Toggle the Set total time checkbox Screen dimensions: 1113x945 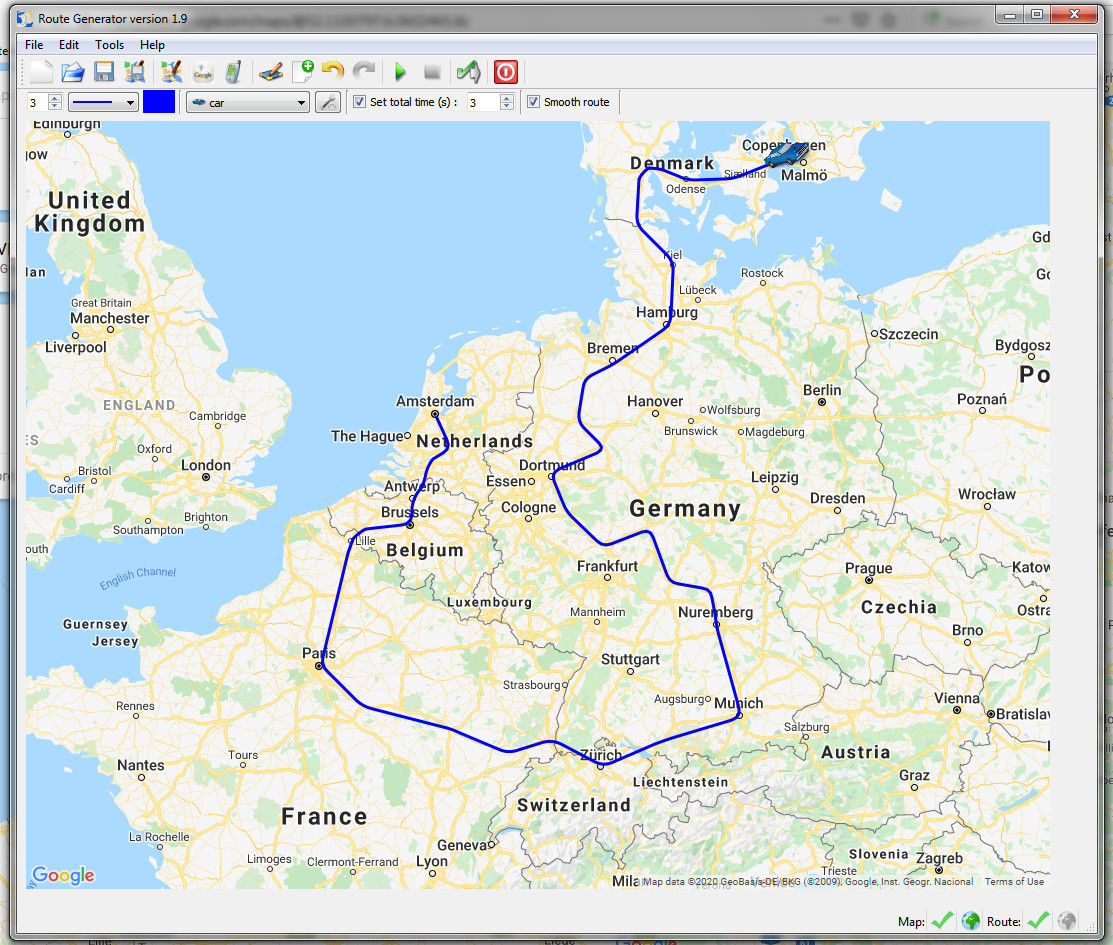point(359,102)
